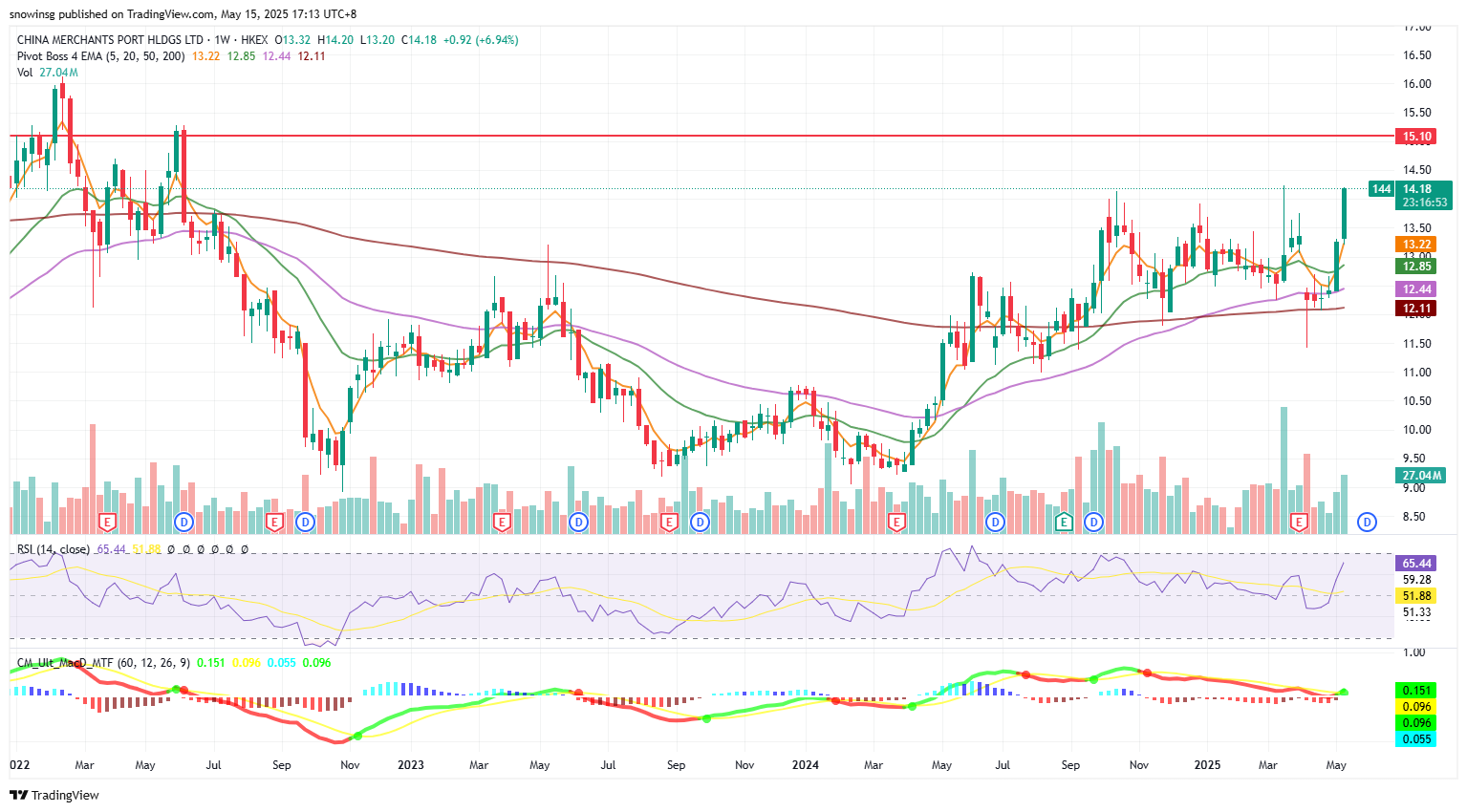Viewport: 1467px width, 812px height.
Task: Select the earnings E marker near September 2023
Action: click(669, 522)
